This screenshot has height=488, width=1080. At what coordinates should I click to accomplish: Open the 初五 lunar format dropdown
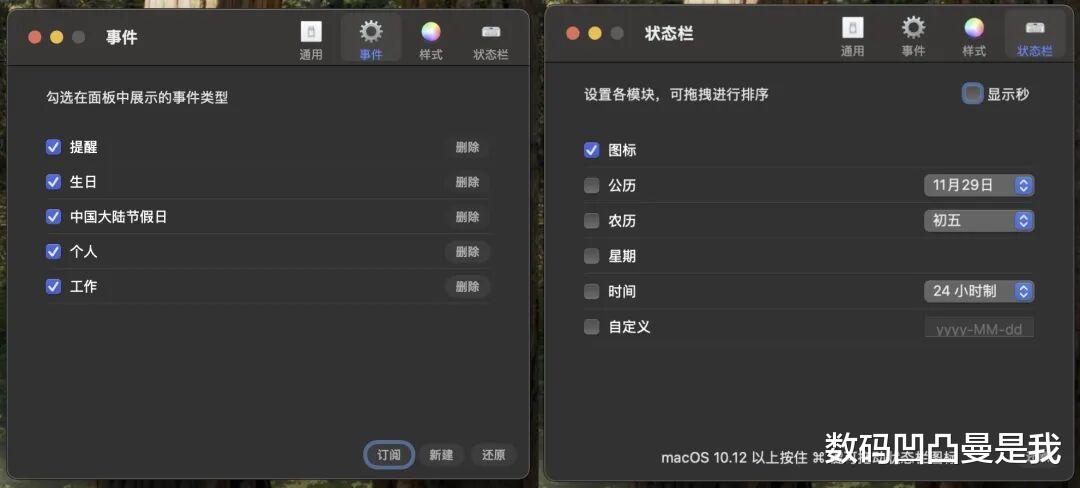979,220
